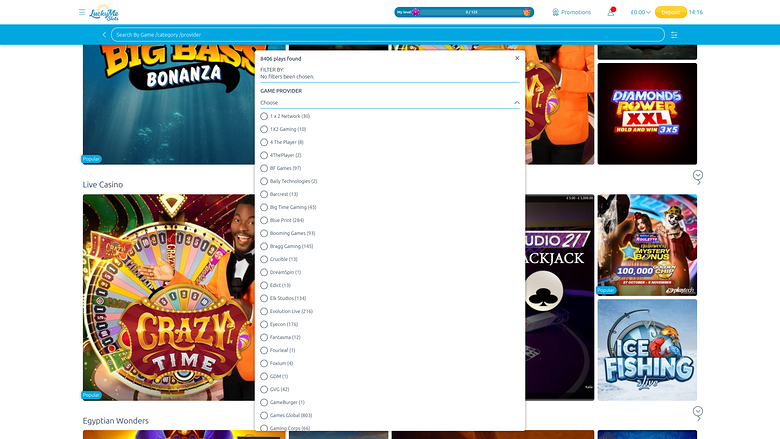The width and height of the screenshot is (780, 439).
Task: Open filter settings sliders icon
Action: point(674,35)
